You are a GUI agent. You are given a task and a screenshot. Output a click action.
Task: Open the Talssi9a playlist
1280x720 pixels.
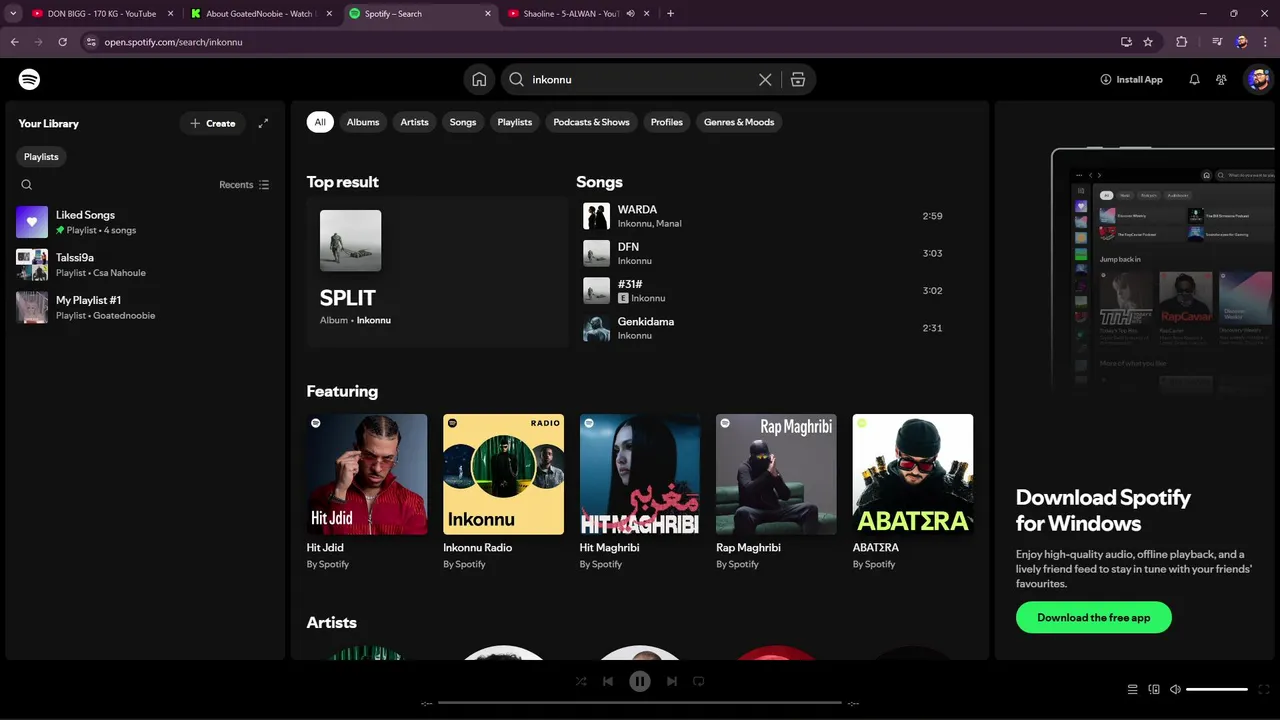tap(145, 265)
